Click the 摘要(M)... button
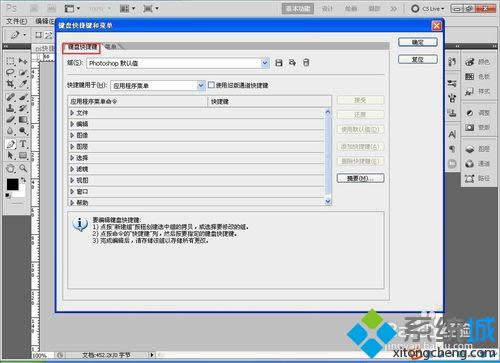This screenshot has width=500, height=363. click(x=360, y=178)
